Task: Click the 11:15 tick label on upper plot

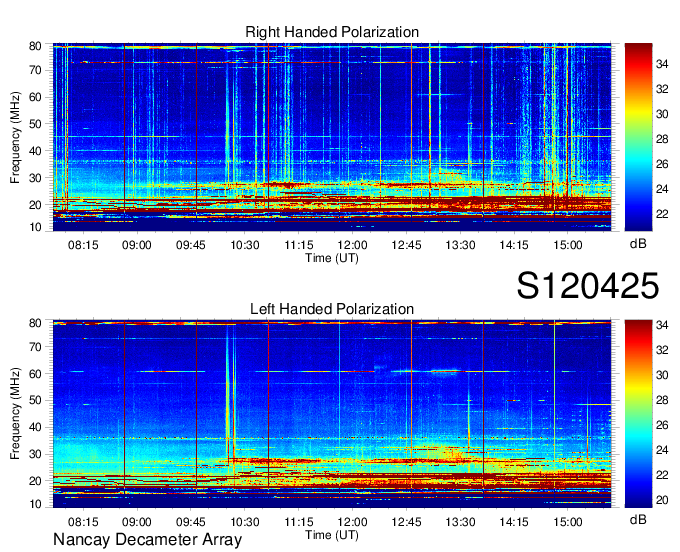Action: tap(299, 245)
